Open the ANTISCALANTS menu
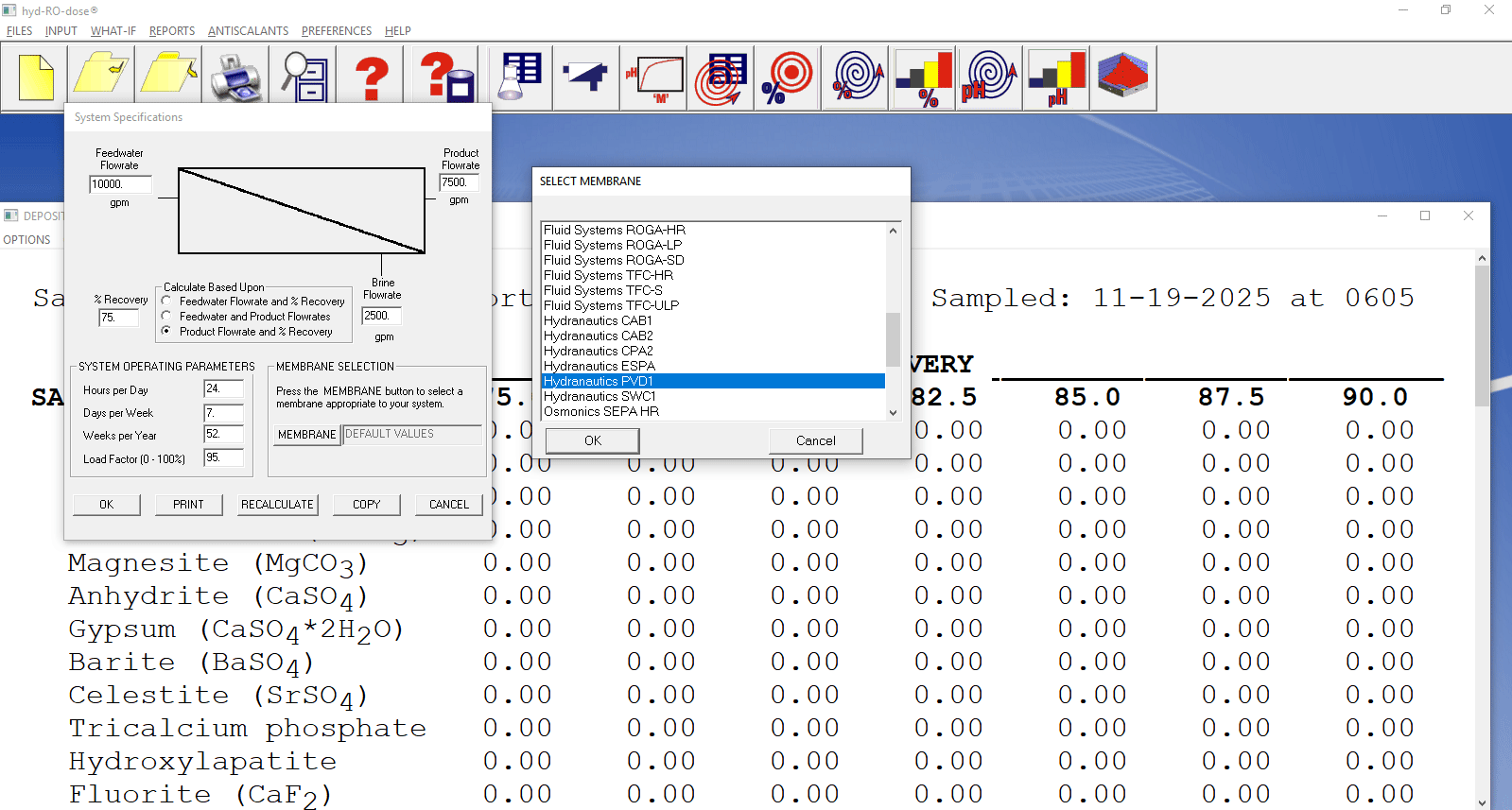 [x=248, y=31]
